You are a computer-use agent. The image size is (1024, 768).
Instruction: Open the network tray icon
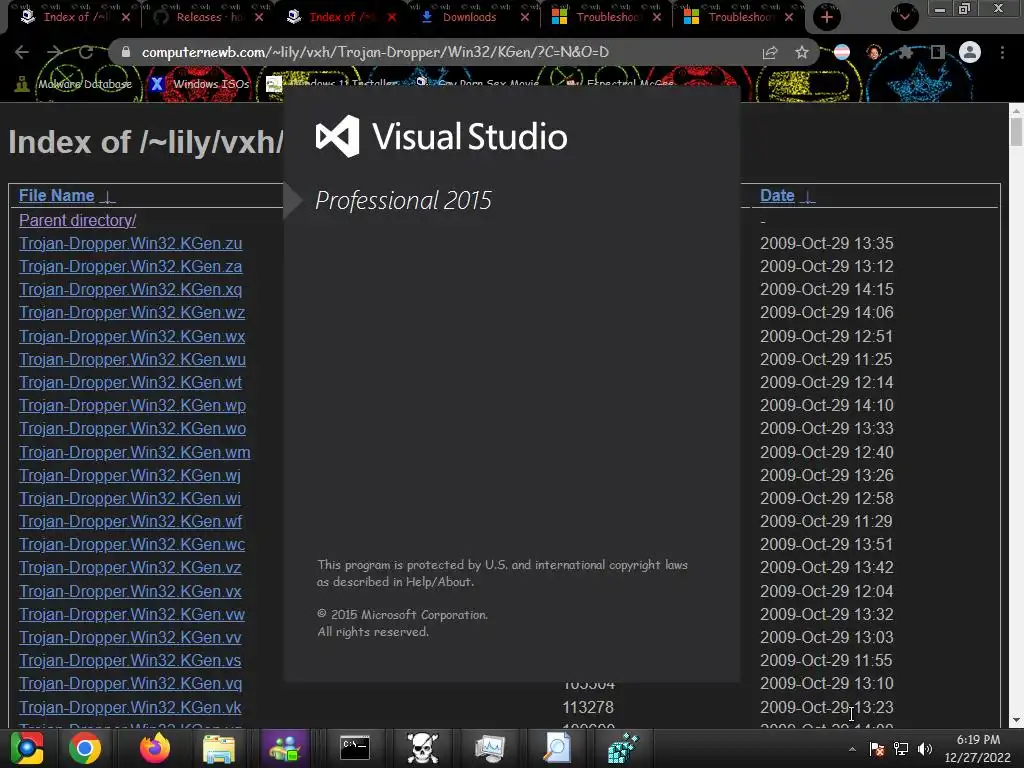pos(901,749)
